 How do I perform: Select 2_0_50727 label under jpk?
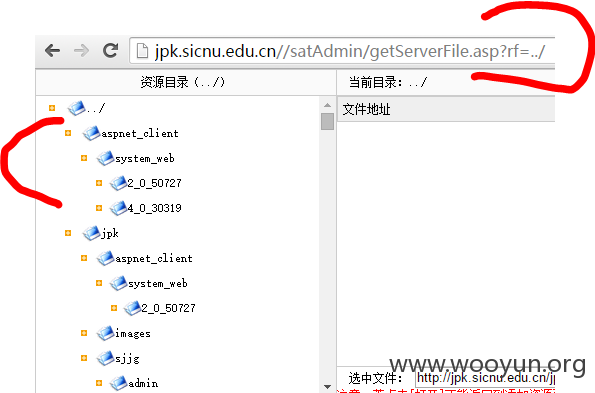168,308
